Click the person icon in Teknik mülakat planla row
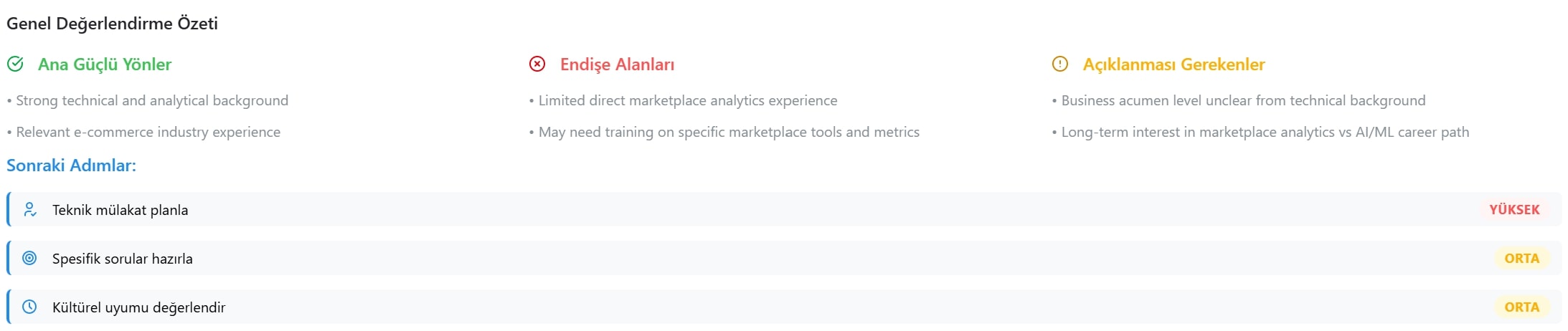This screenshot has height=331, width=1568. (x=29, y=210)
